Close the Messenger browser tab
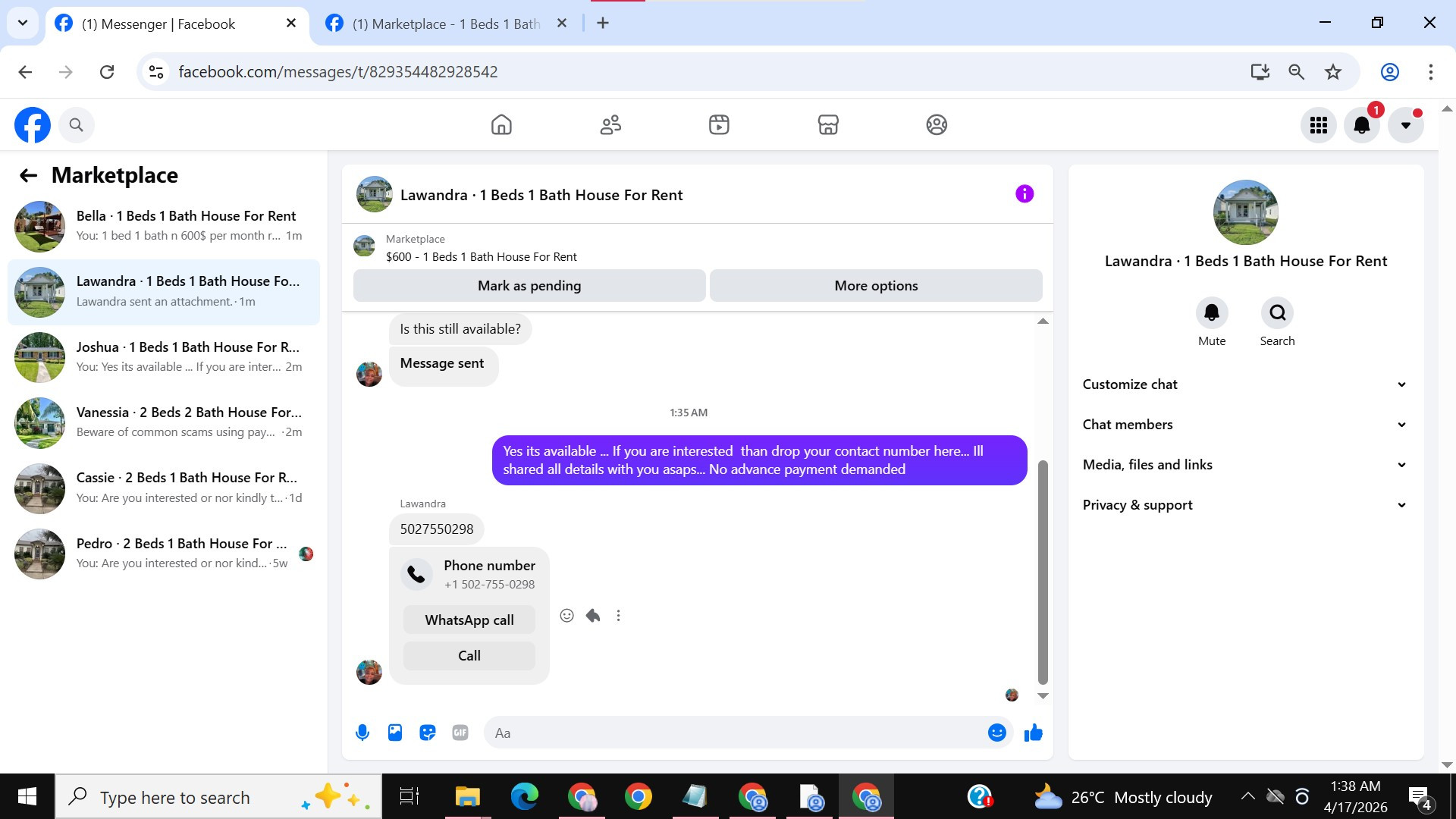Viewport: 1456px width, 819px height. click(x=291, y=24)
